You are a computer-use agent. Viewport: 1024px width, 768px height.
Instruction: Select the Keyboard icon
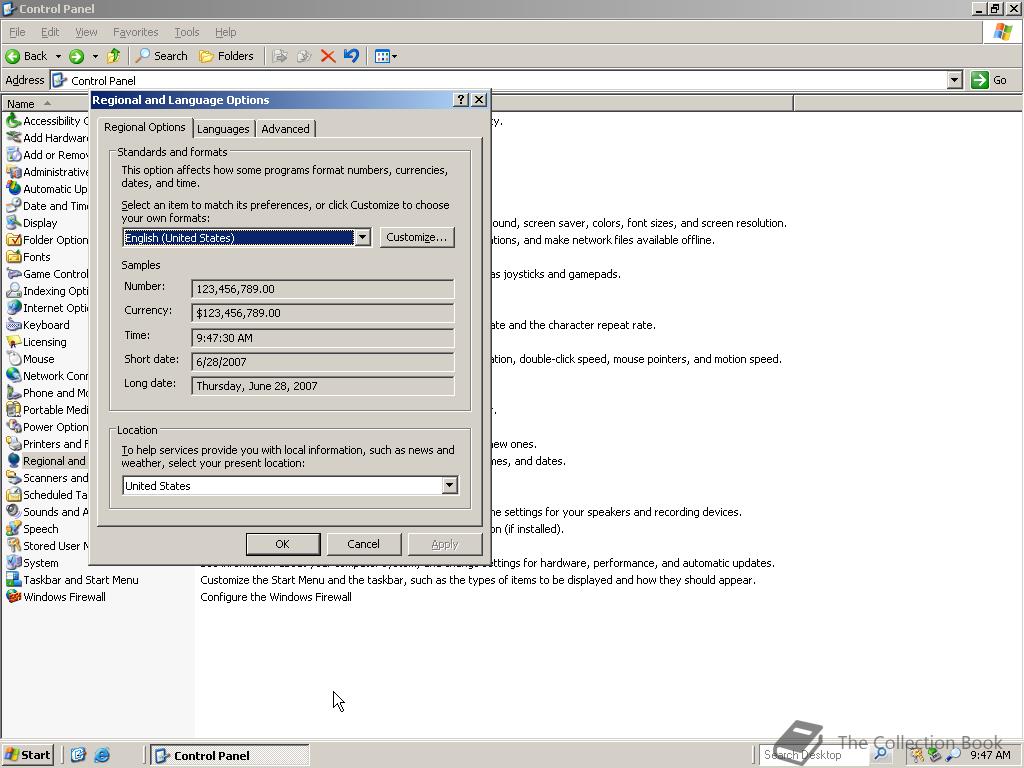pos(14,325)
